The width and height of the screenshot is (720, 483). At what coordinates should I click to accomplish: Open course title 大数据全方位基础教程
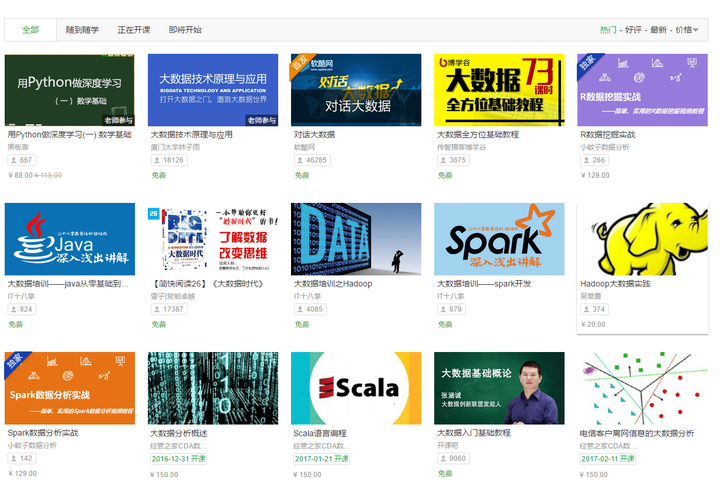point(478,135)
